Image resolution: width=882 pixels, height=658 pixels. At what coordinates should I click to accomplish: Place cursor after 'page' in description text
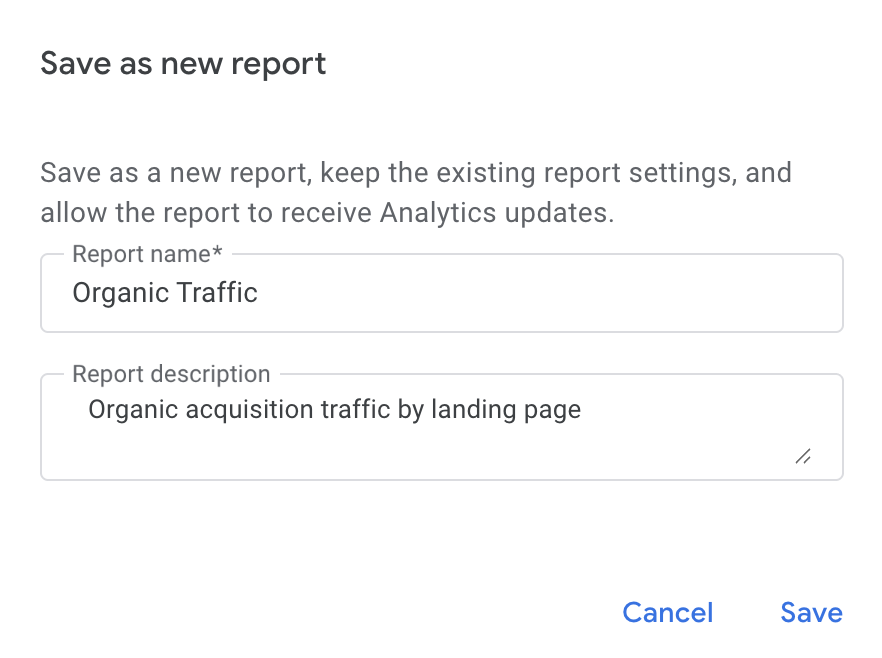click(582, 409)
